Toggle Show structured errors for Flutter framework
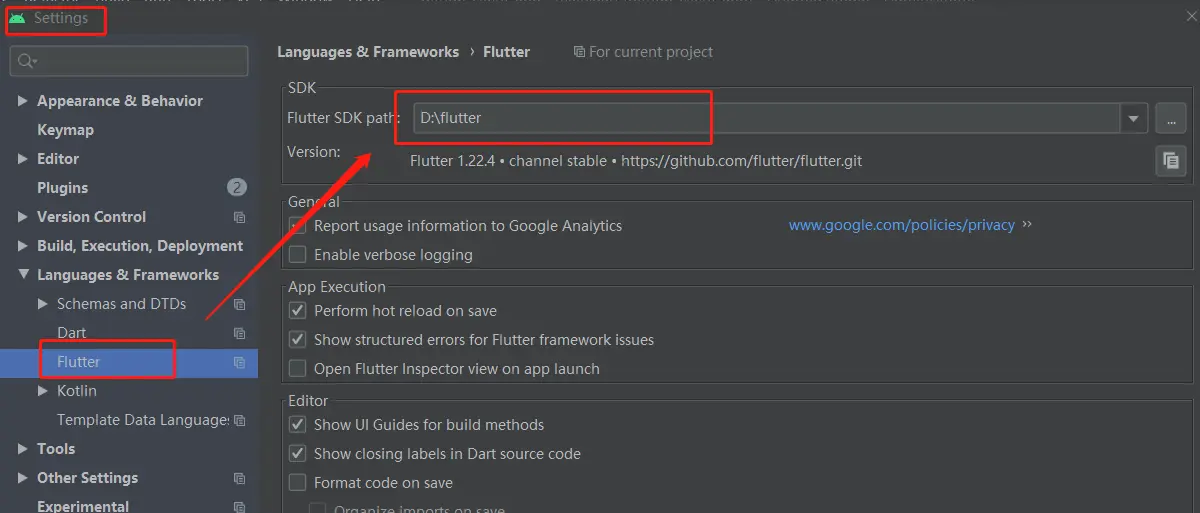The width and height of the screenshot is (1200, 513). click(x=297, y=340)
